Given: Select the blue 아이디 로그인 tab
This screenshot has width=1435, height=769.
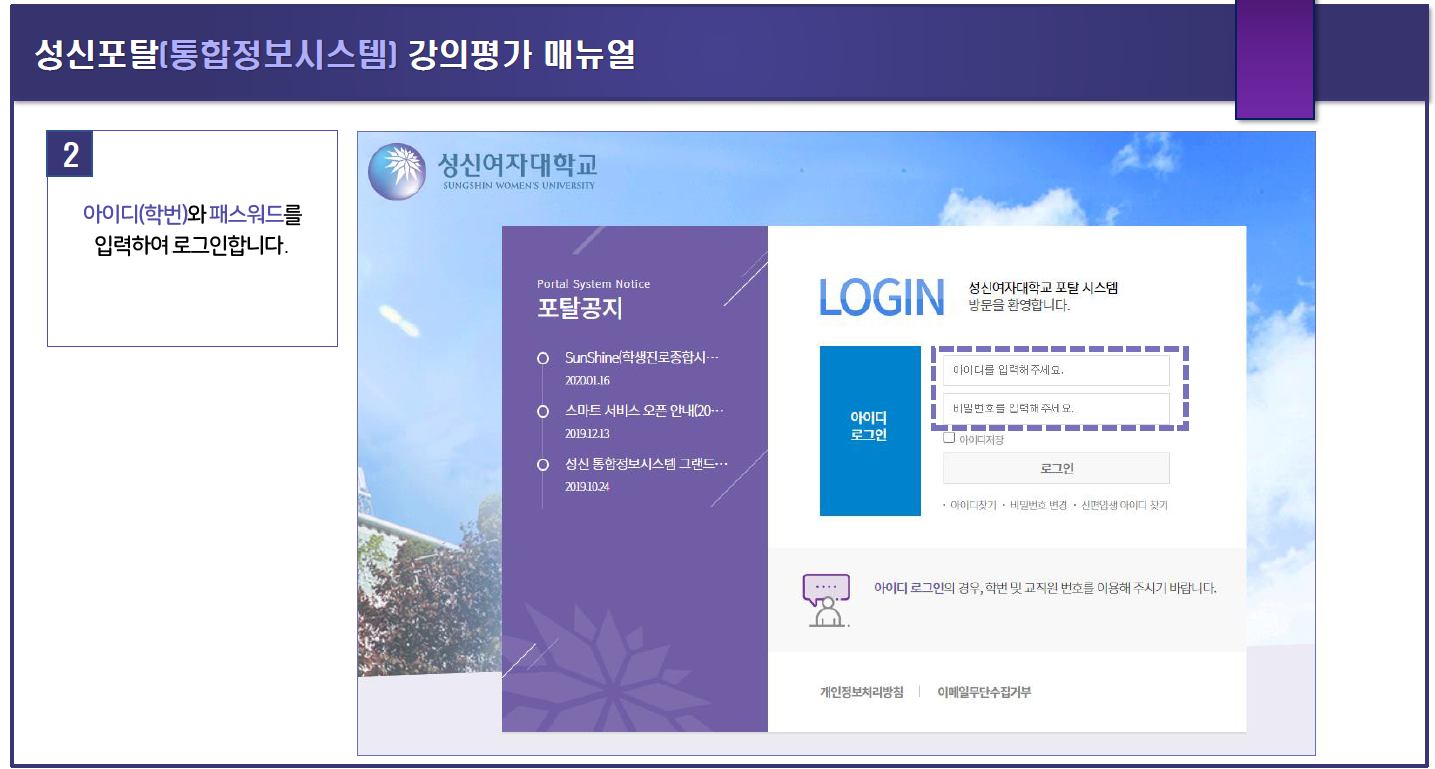Looking at the screenshot, I should point(869,430).
